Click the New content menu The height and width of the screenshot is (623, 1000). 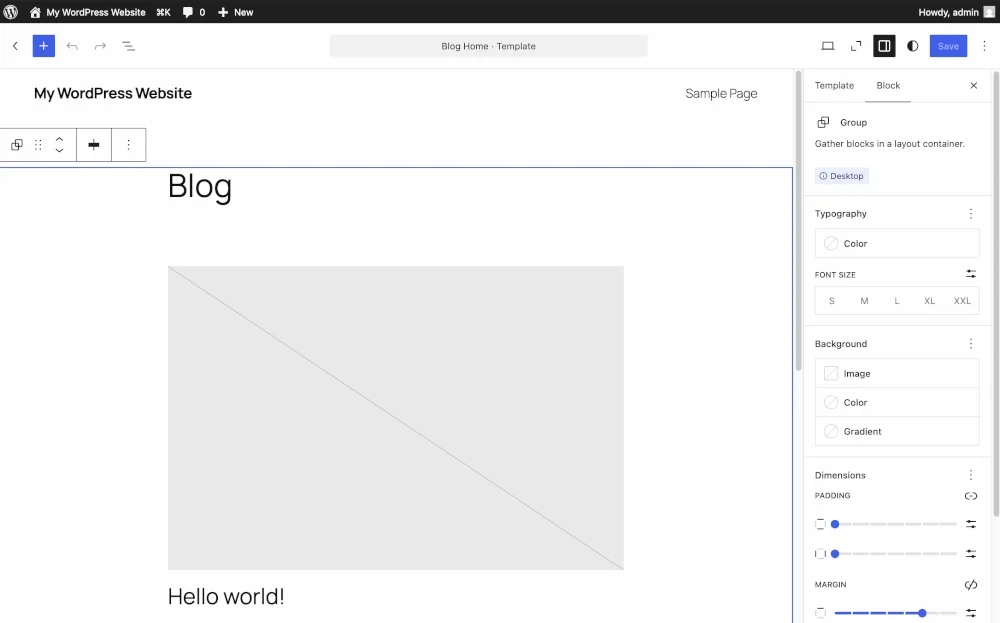[x=235, y=12]
